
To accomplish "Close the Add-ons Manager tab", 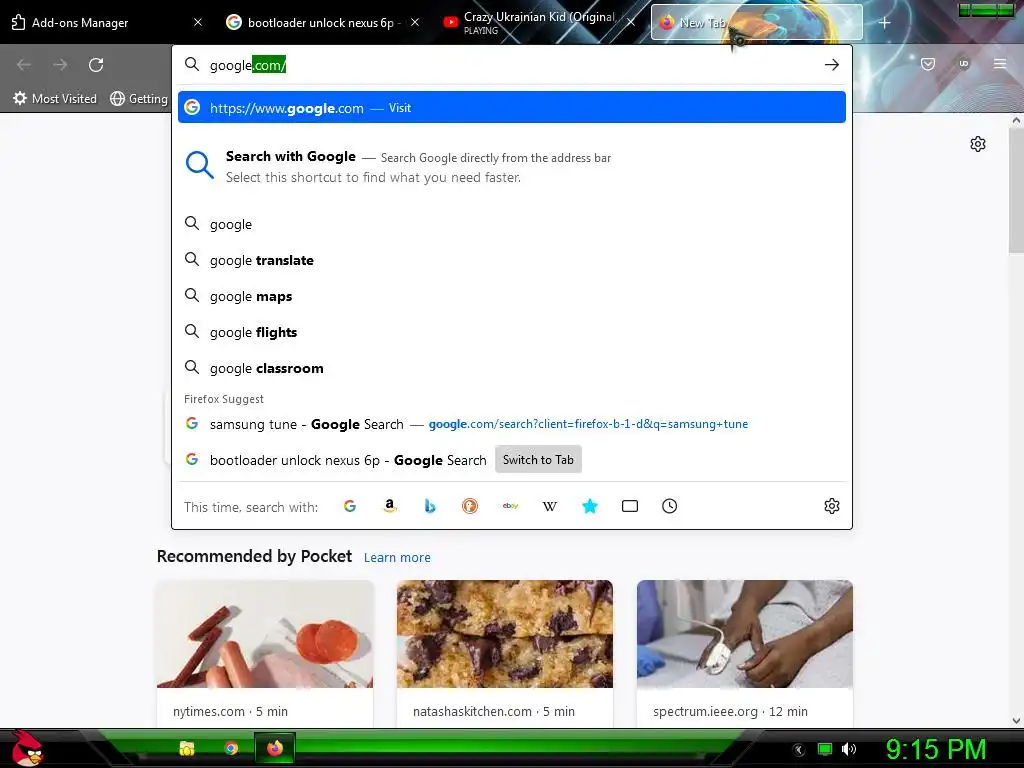I will point(198,22).
